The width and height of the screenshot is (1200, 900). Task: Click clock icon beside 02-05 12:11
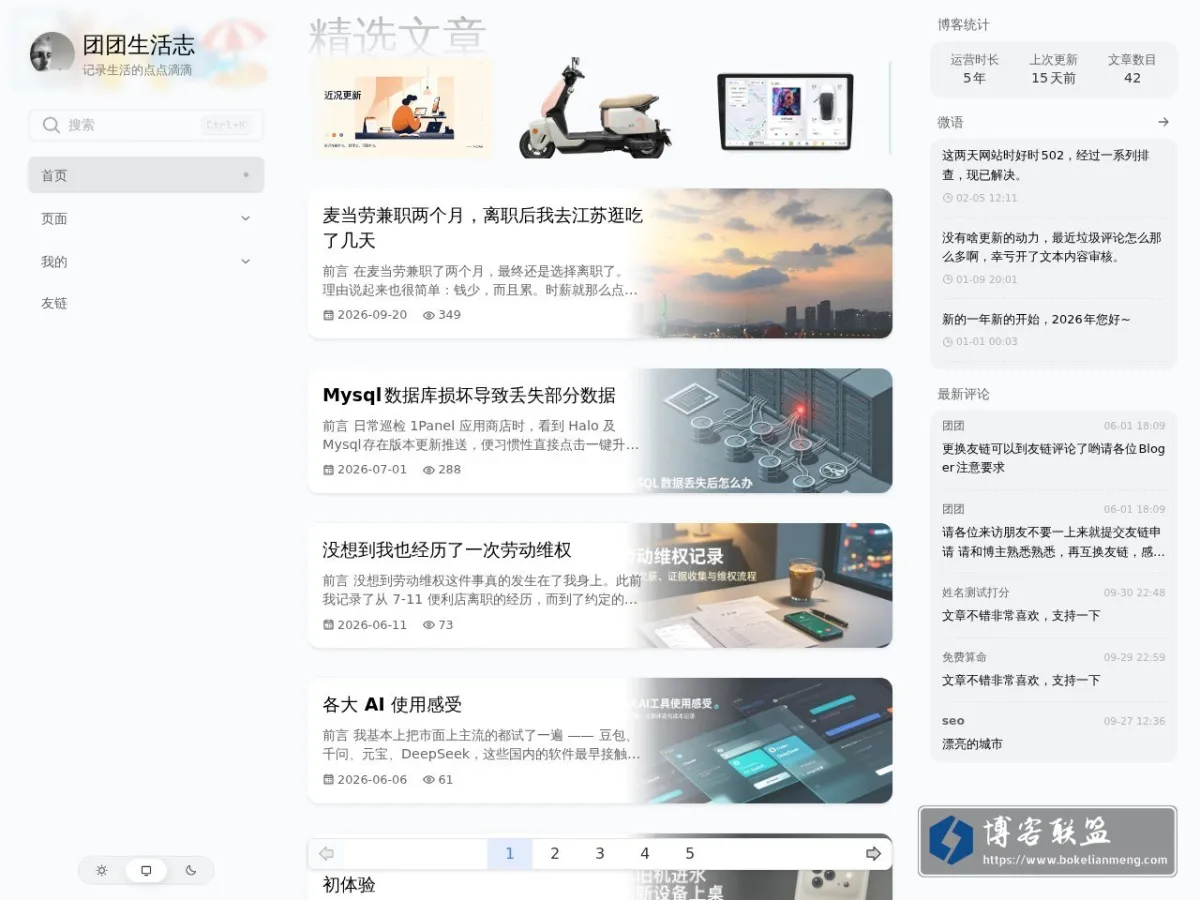(x=947, y=198)
